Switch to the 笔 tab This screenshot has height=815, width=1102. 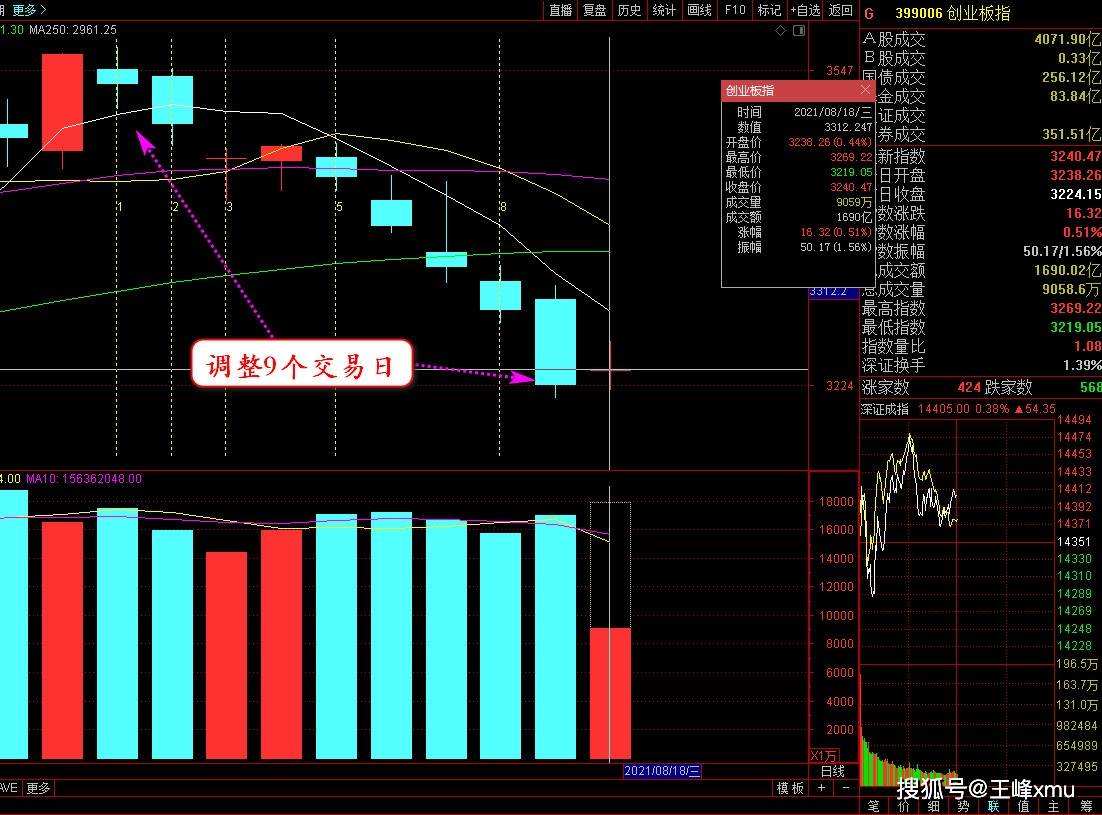tap(874, 807)
